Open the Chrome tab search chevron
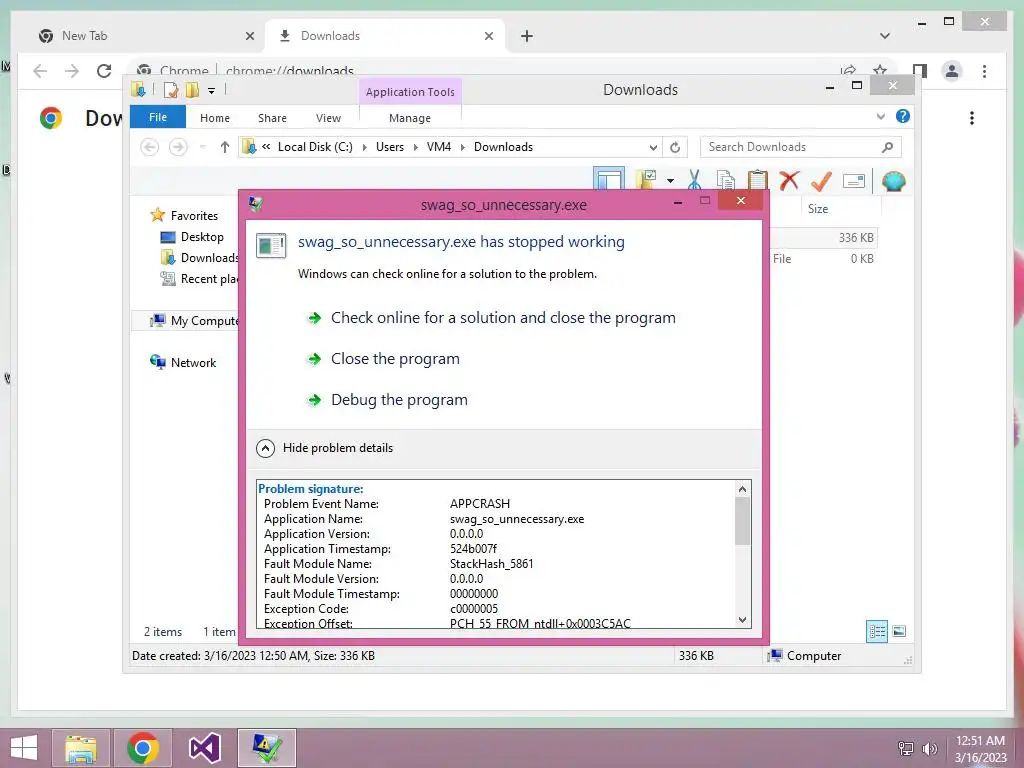 [884, 36]
